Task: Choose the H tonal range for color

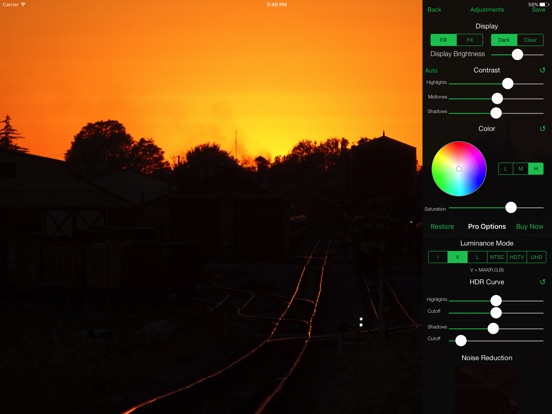Action: point(536,169)
